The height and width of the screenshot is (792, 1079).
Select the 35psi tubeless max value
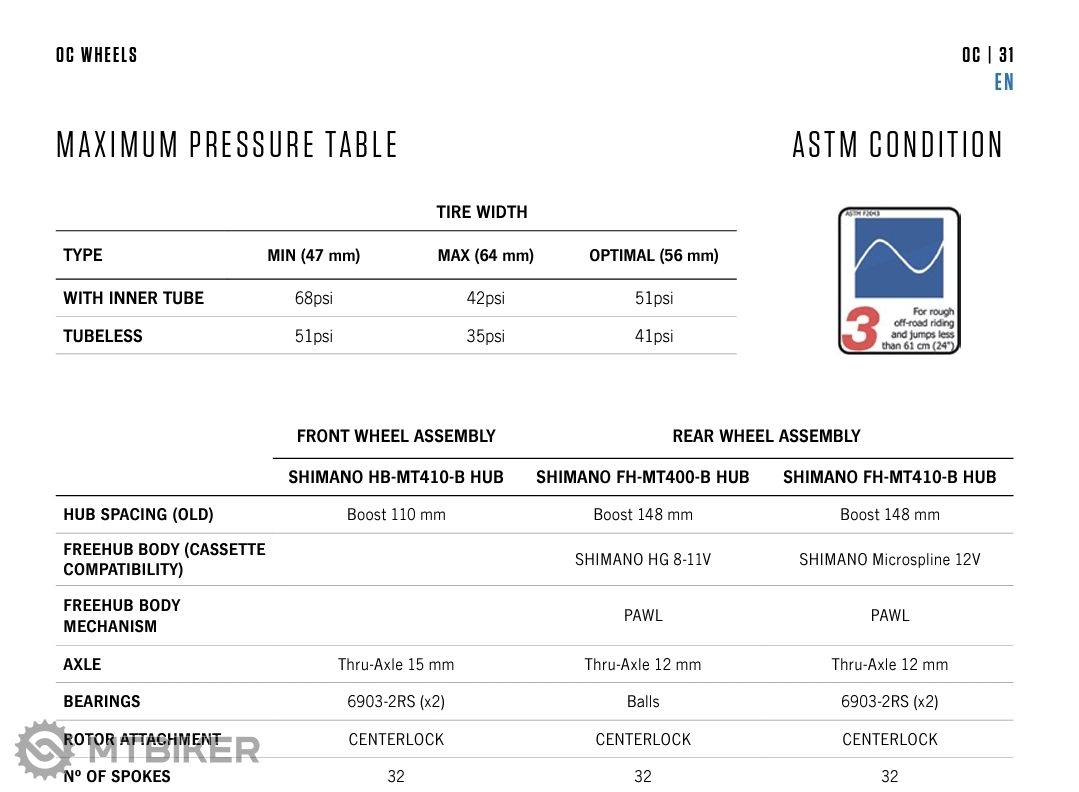pyautogui.click(x=485, y=336)
